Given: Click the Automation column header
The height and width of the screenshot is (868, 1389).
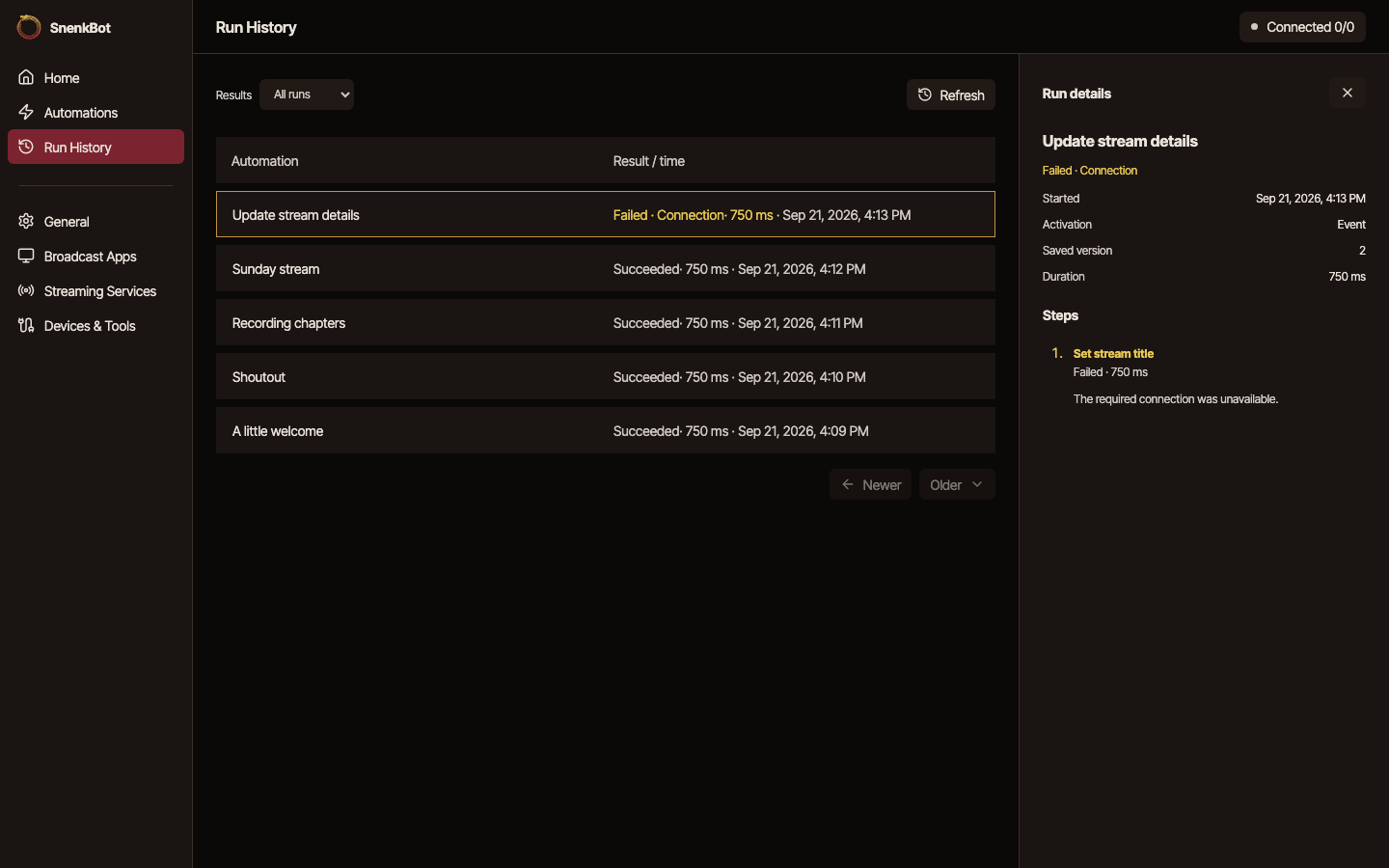Looking at the screenshot, I should [x=264, y=161].
